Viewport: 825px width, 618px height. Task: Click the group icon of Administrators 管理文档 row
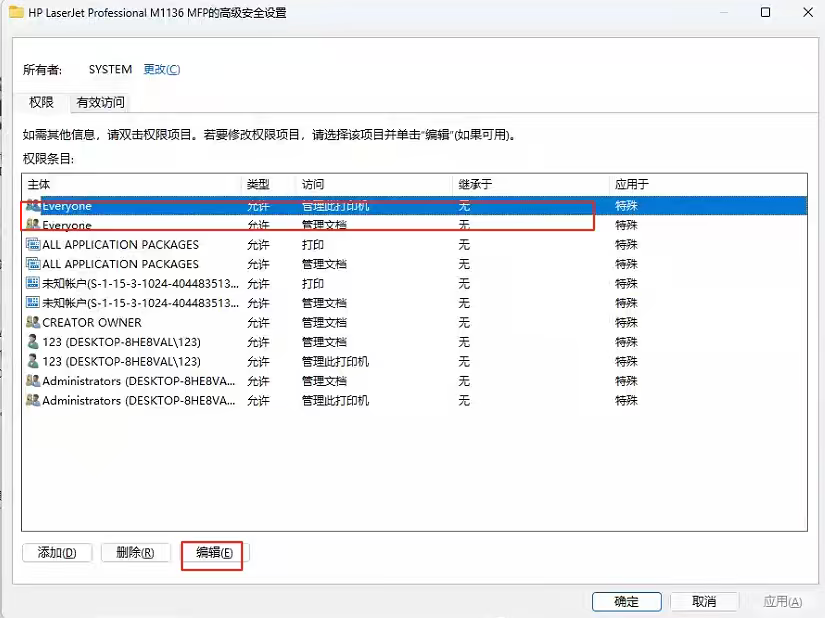tap(33, 380)
